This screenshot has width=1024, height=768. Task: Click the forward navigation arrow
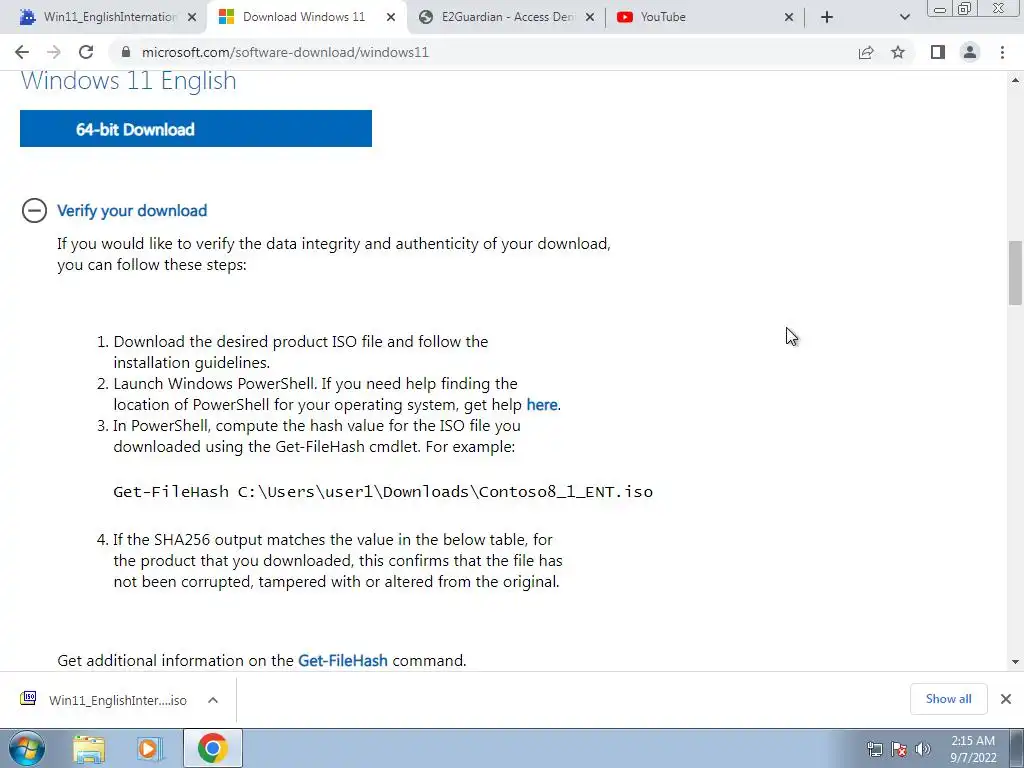tap(54, 52)
